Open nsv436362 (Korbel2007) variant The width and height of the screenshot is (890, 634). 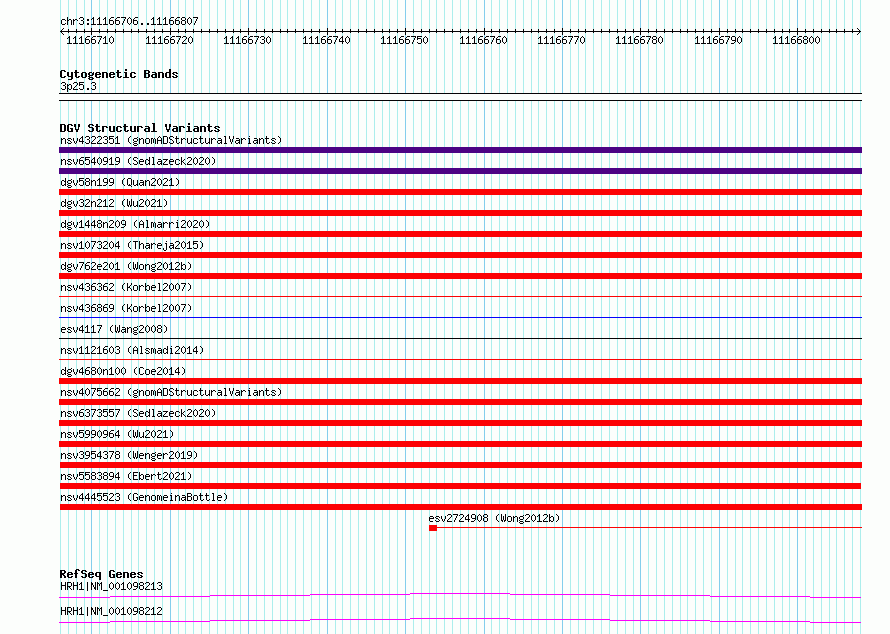126,287
